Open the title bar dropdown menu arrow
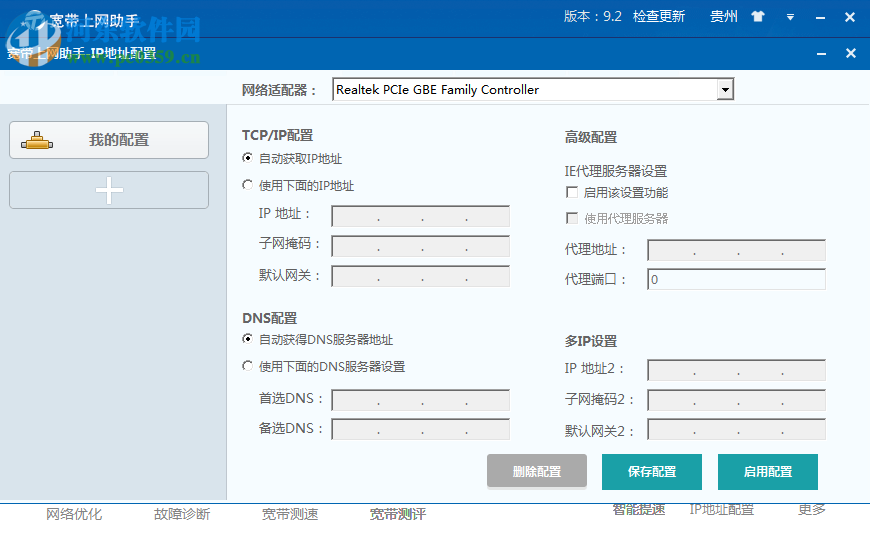 coord(790,17)
